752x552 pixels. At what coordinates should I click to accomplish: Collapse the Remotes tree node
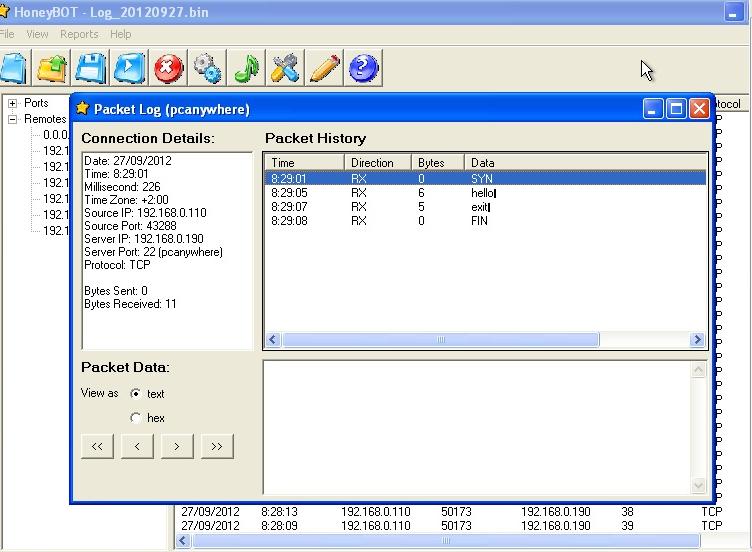click(13, 119)
